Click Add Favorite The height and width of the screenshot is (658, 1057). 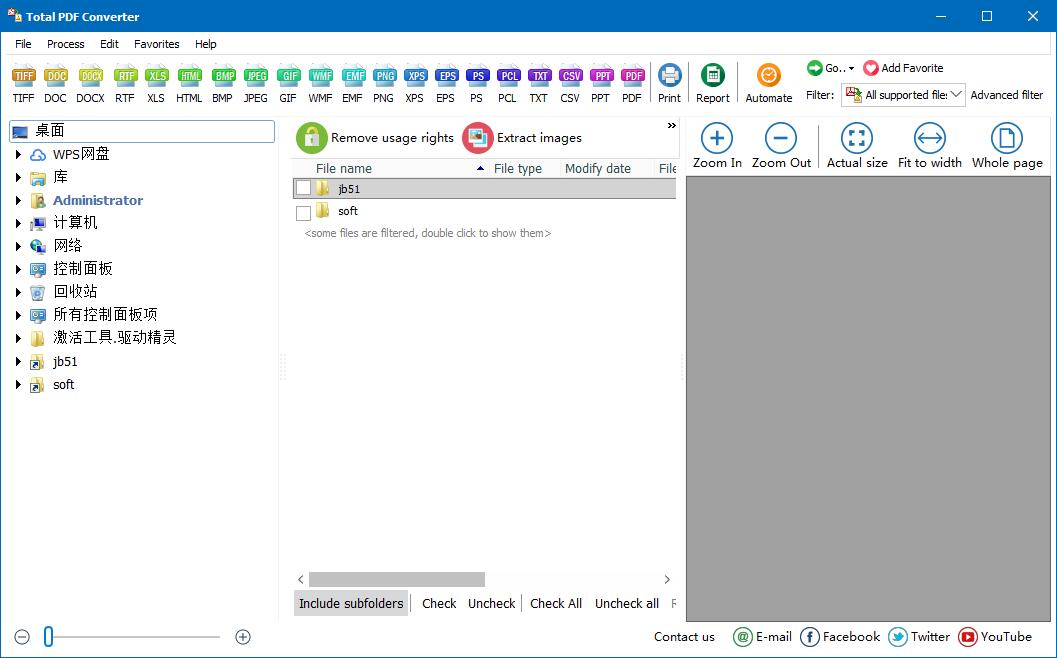tap(903, 68)
